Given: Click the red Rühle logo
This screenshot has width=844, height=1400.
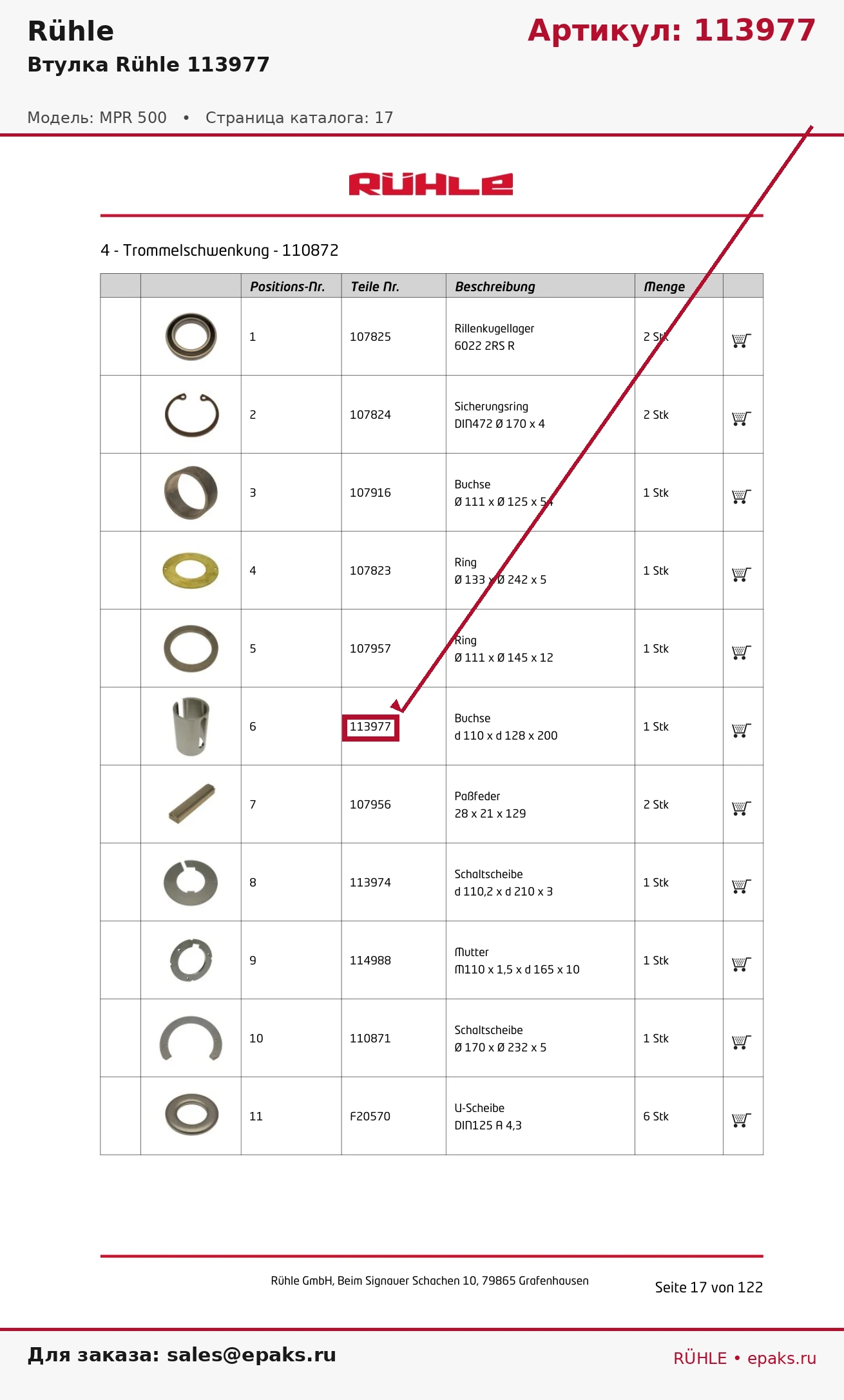Looking at the screenshot, I should pyautogui.click(x=431, y=184).
